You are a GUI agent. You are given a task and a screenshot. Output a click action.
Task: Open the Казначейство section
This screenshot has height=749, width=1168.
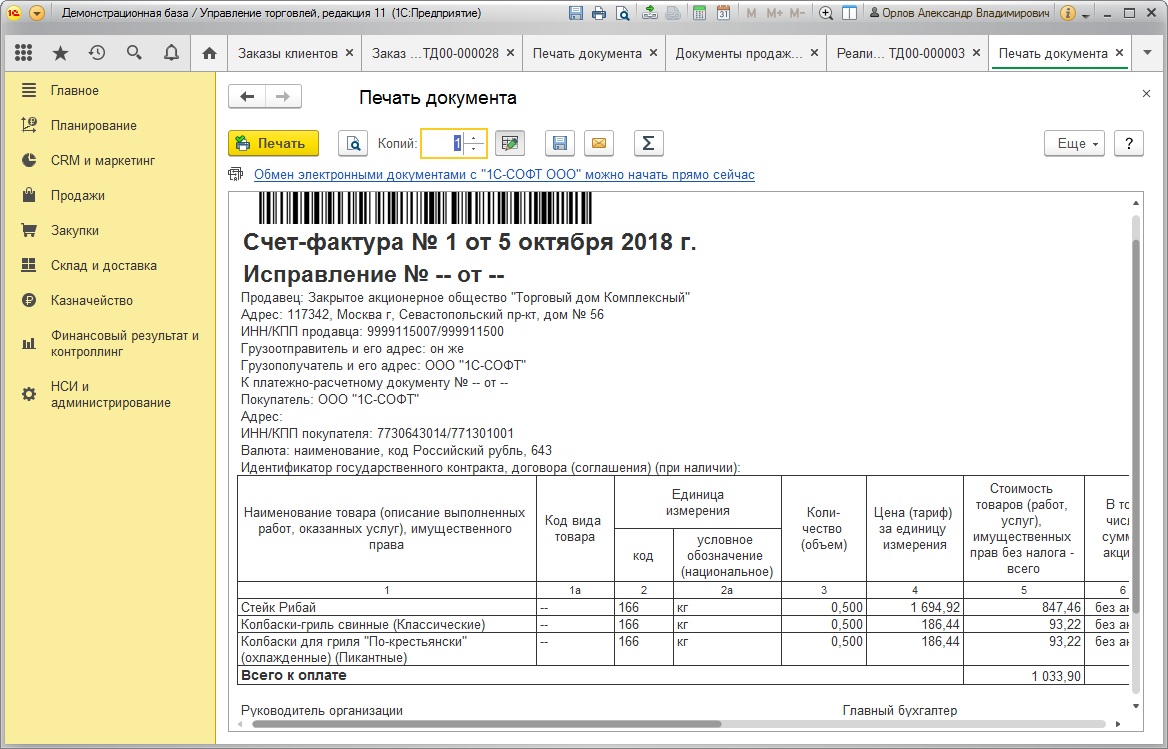(110, 300)
